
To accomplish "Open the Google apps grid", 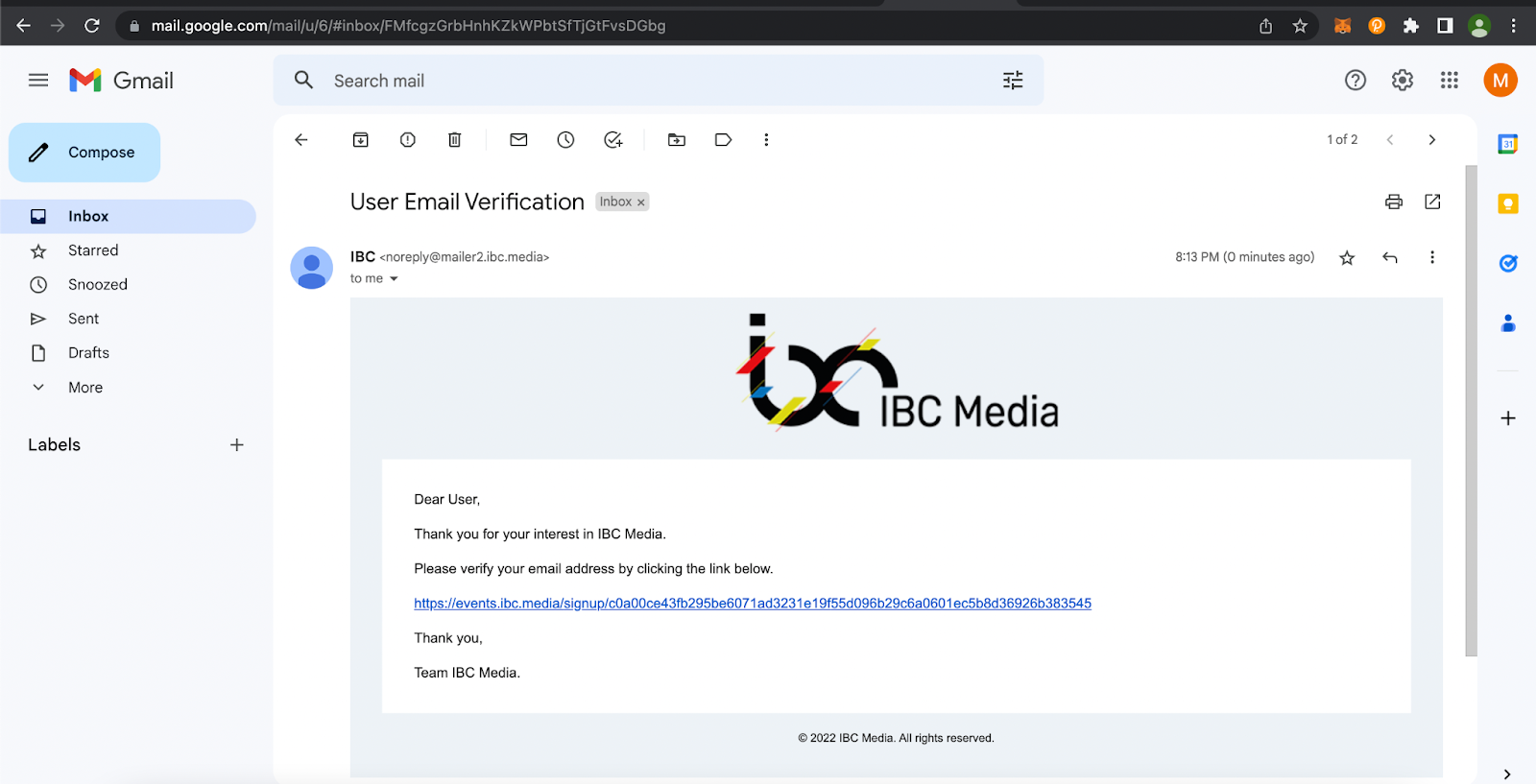I will (x=1450, y=81).
